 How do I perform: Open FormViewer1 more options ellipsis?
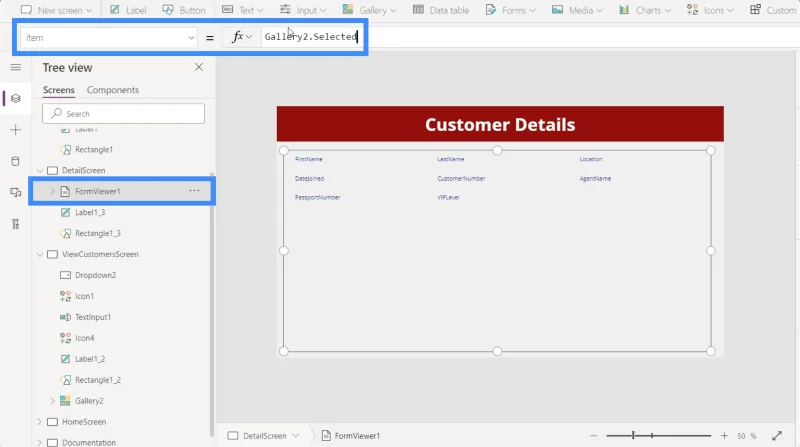[x=194, y=191]
